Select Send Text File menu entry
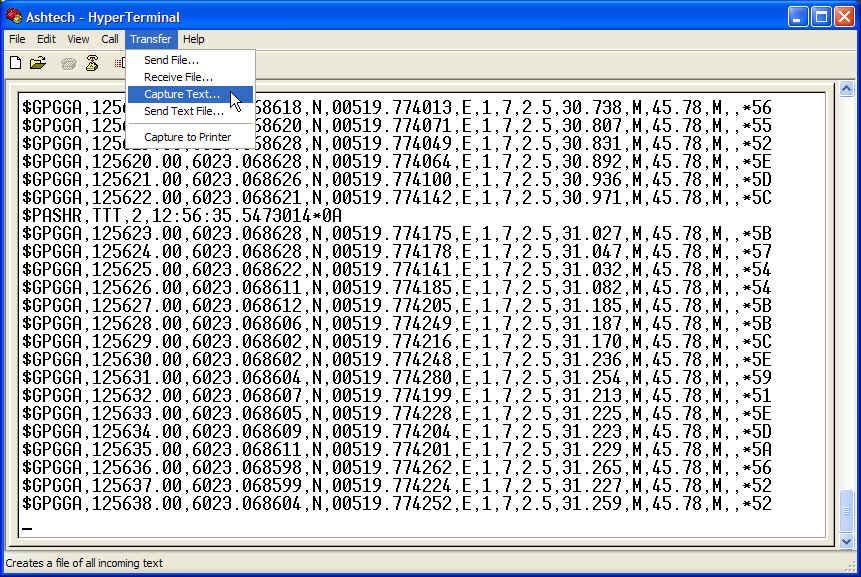Viewport: 861px width, 577px height. pyautogui.click(x=184, y=111)
